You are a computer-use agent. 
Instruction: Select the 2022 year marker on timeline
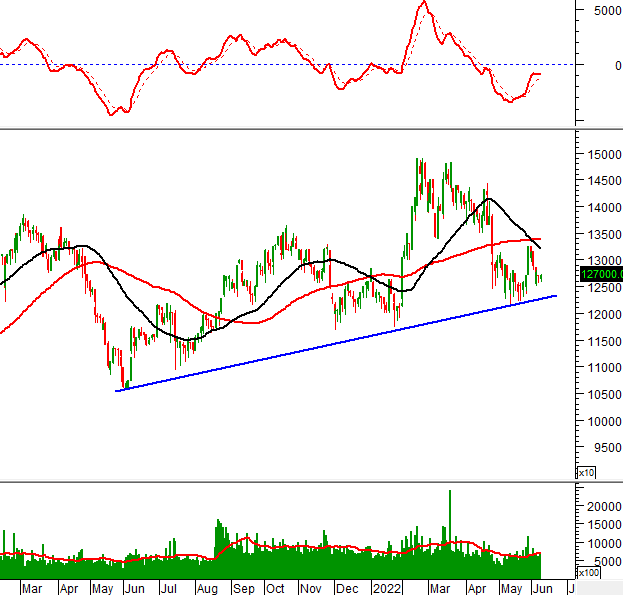tap(385, 590)
